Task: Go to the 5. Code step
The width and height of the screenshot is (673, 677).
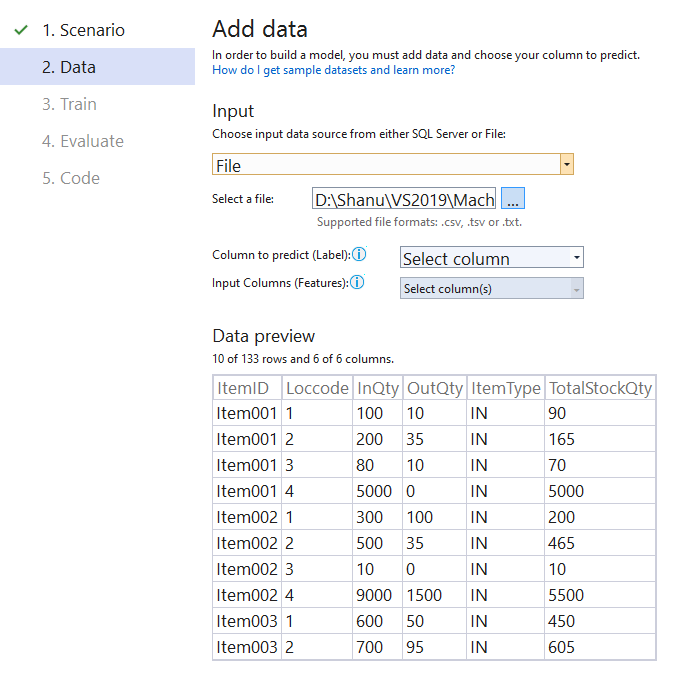Action: 71,178
